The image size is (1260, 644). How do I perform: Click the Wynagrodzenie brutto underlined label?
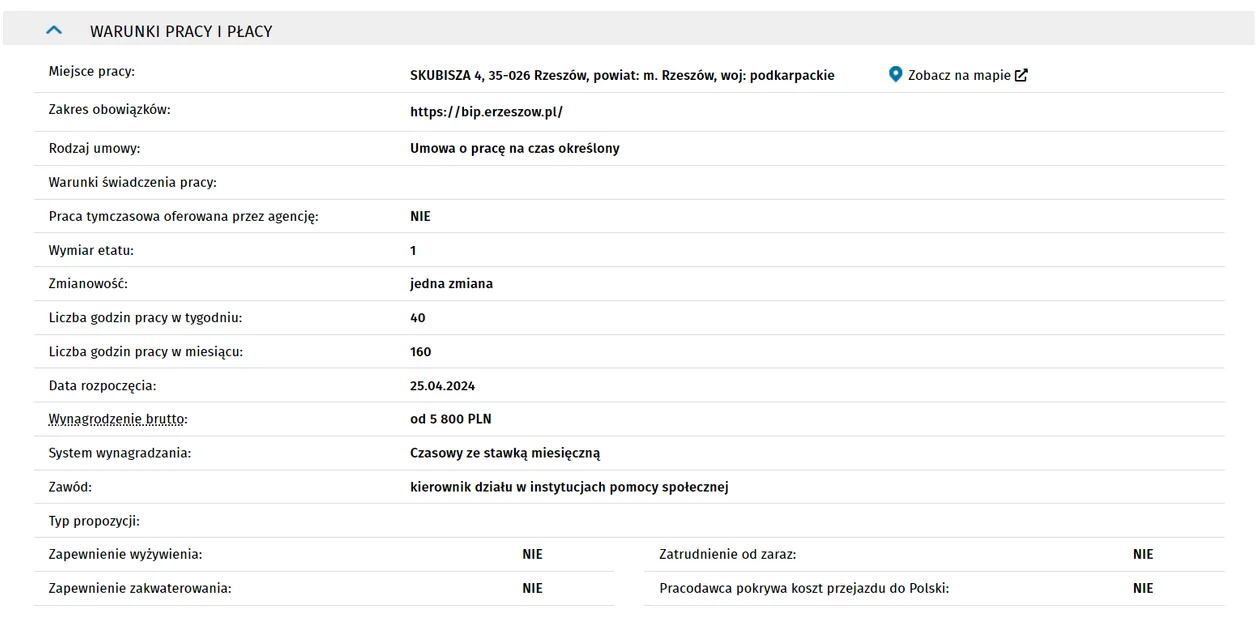click(118, 419)
